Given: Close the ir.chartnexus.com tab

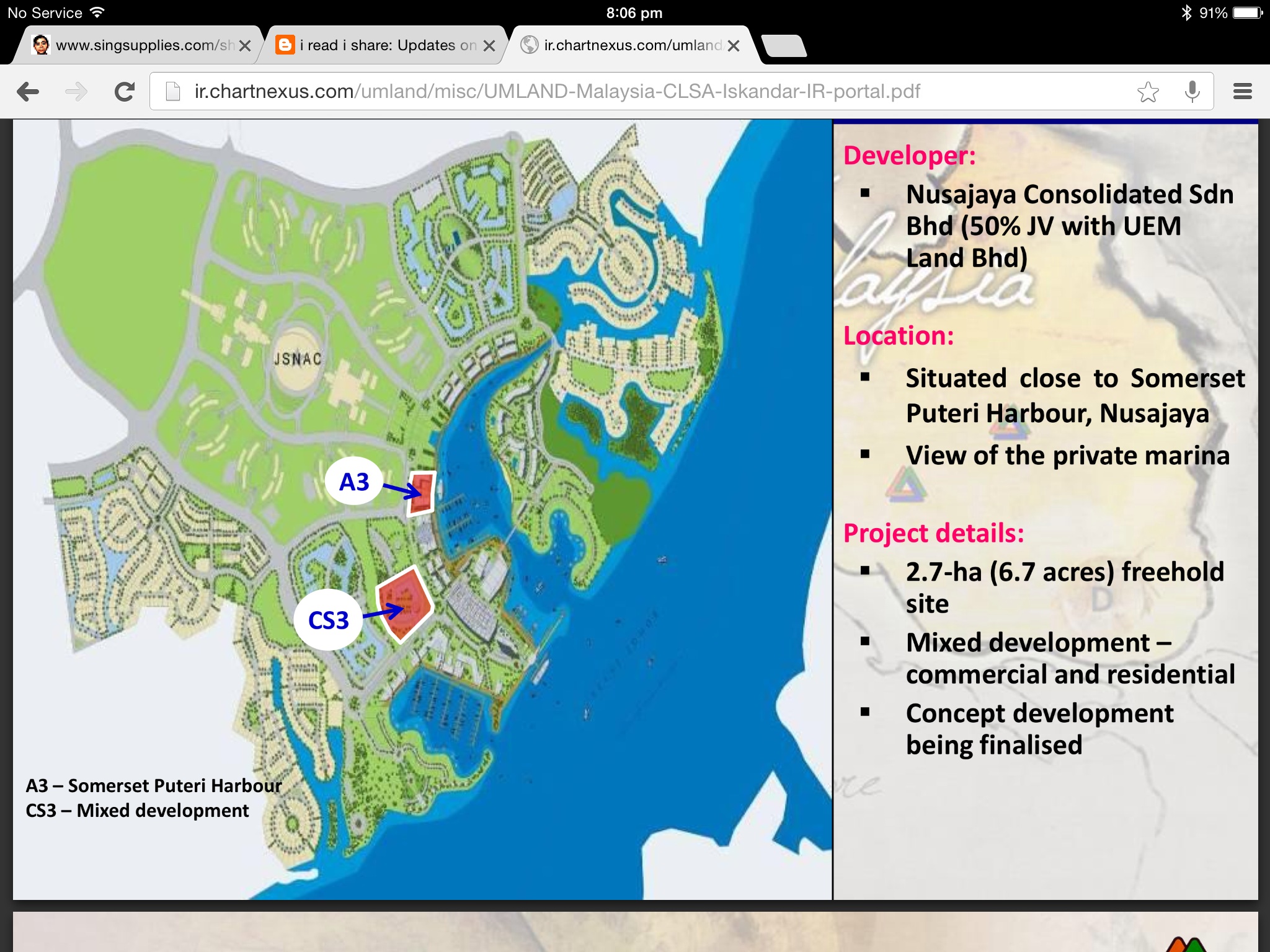Looking at the screenshot, I should pyautogui.click(x=734, y=46).
